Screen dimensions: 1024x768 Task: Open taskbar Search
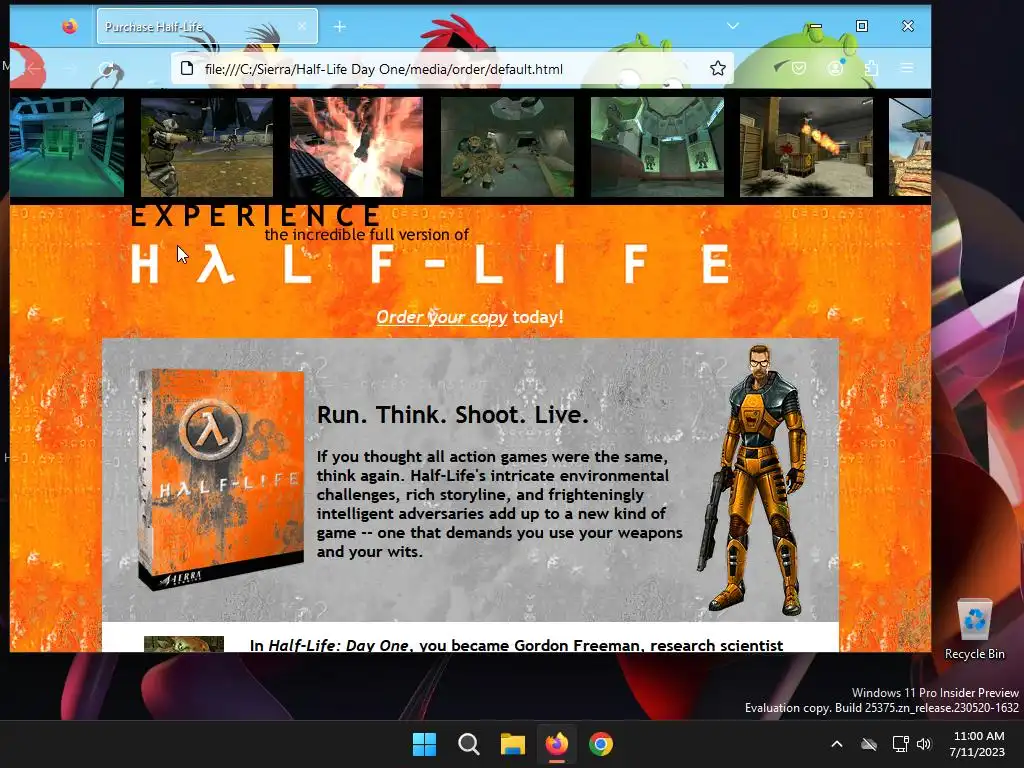click(x=469, y=744)
